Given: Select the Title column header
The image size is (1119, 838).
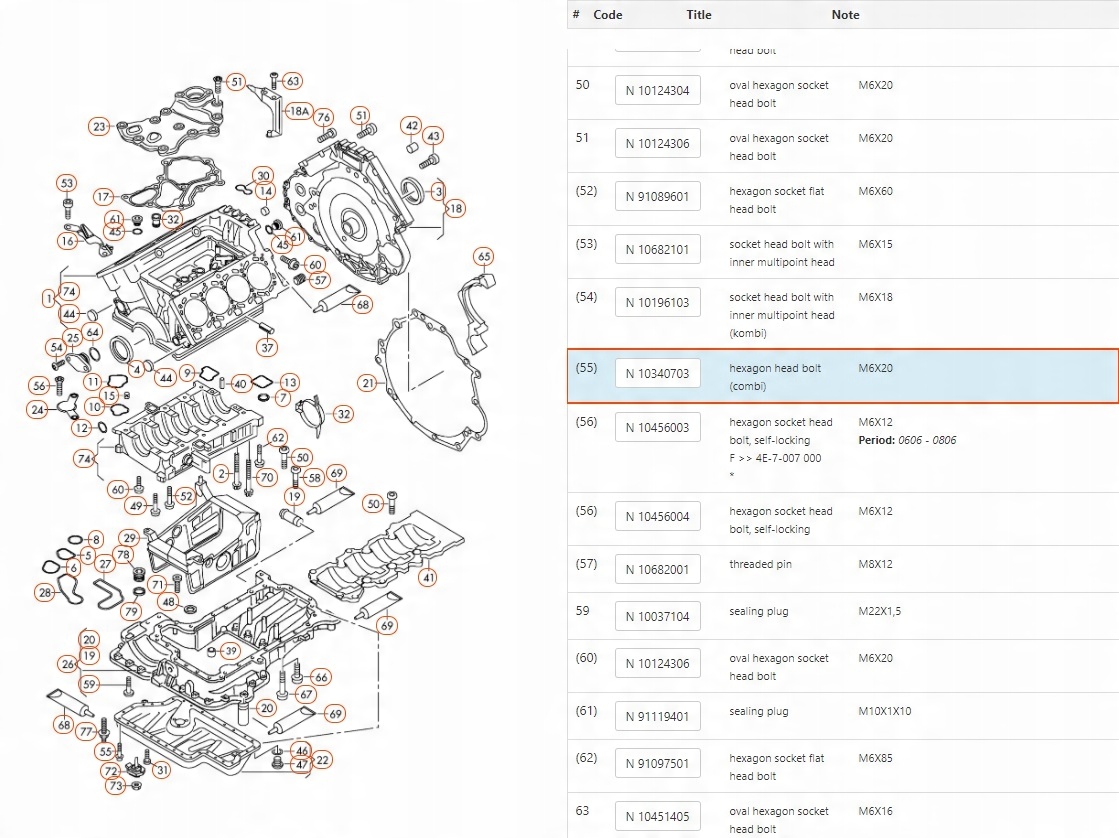Looking at the screenshot, I should [x=699, y=14].
